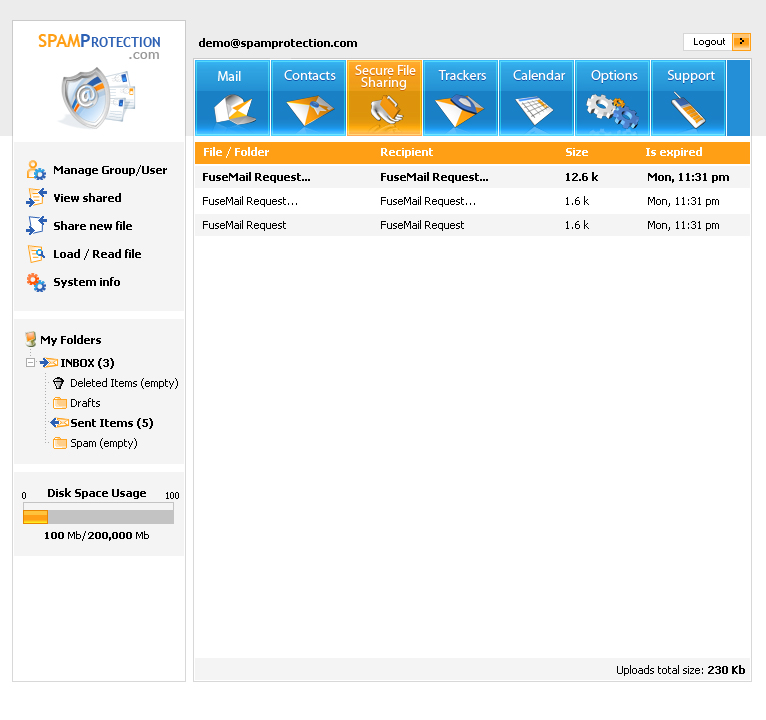766x720 pixels.
Task: Select My Folders heading
Action: 71,339
